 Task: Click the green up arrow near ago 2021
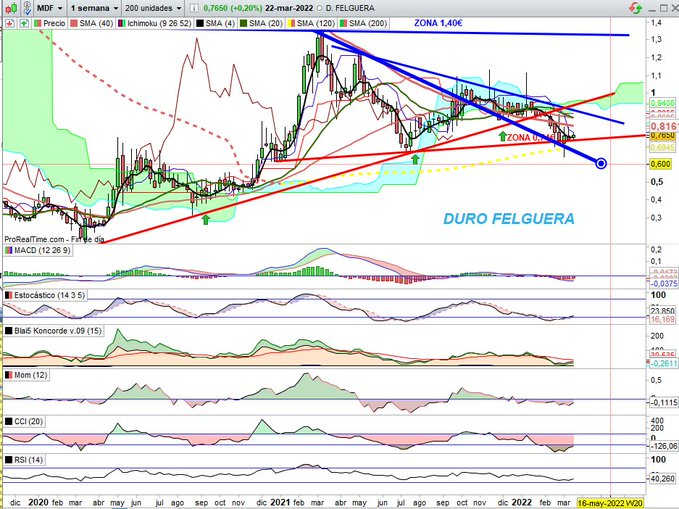point(415,159)
